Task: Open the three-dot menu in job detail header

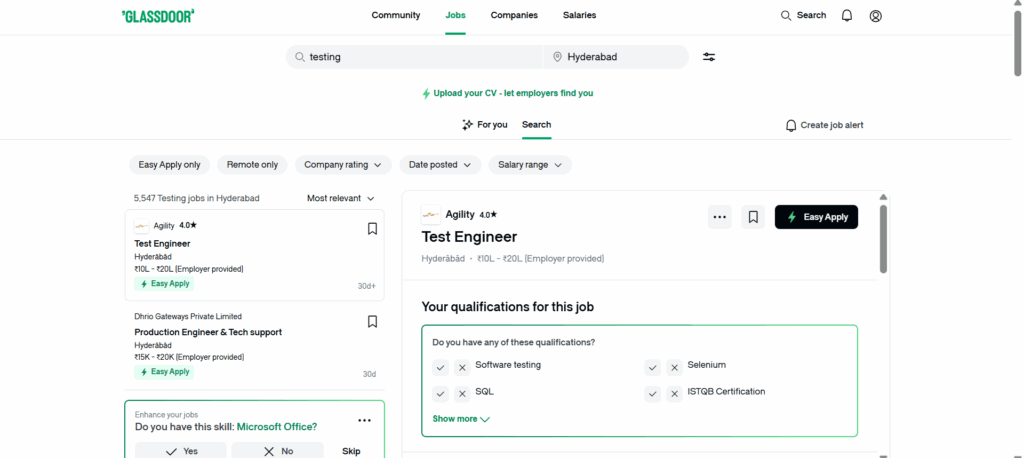Action: click(720, 217)
